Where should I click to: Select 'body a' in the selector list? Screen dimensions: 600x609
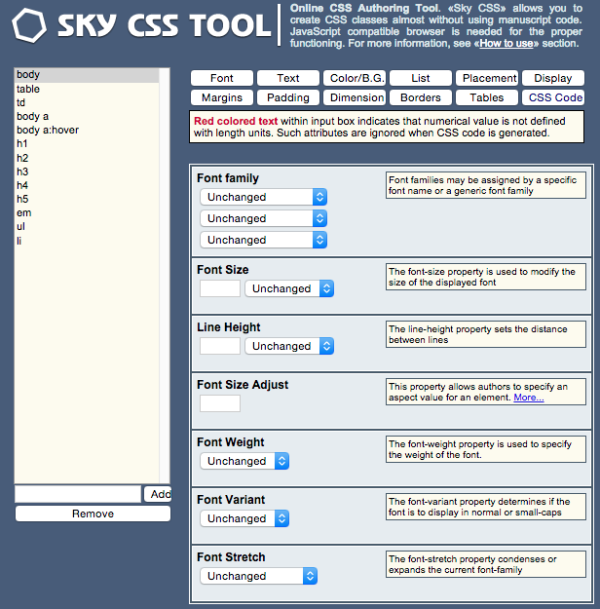point(87,116)
